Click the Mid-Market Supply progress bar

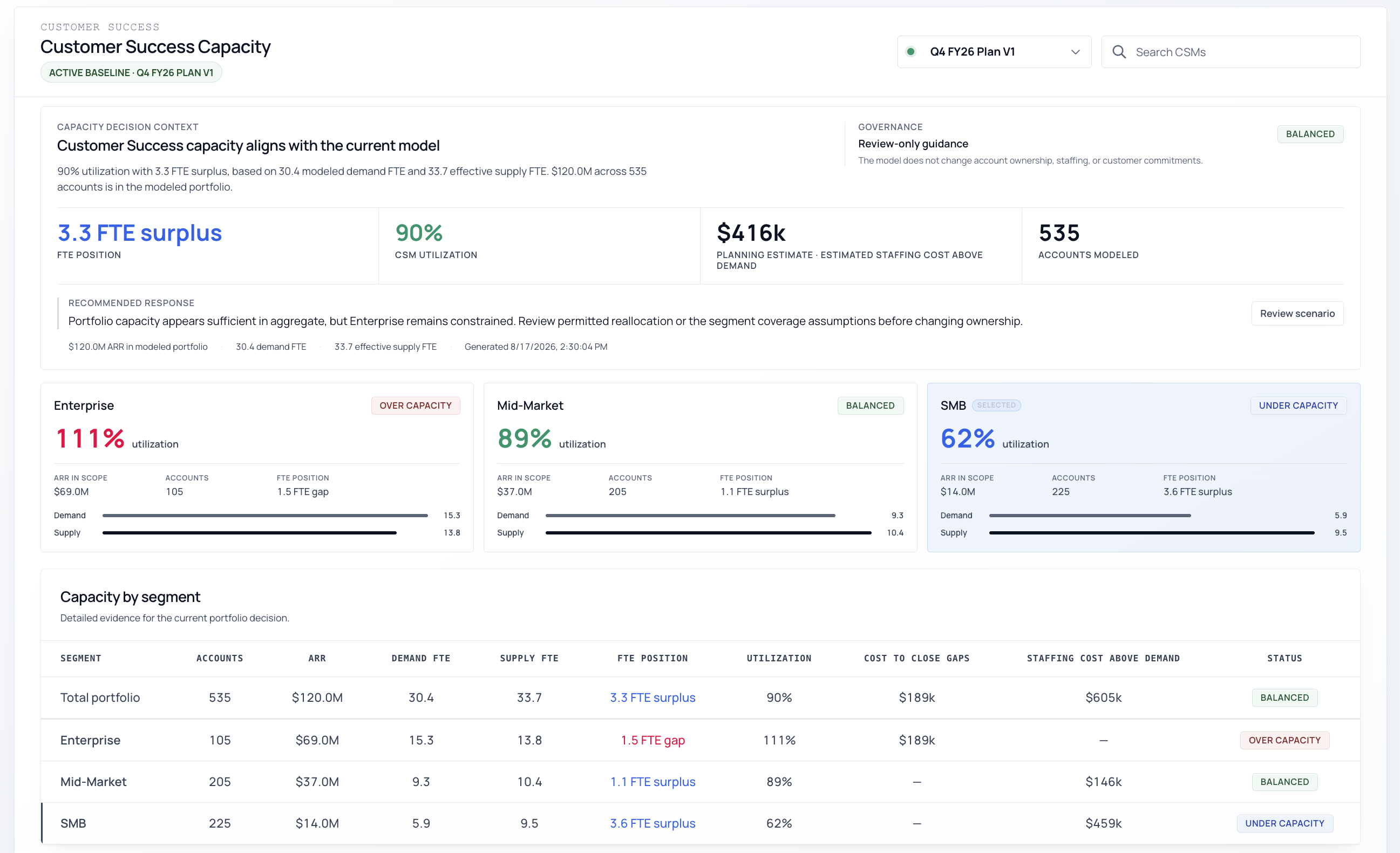[709, 532]
